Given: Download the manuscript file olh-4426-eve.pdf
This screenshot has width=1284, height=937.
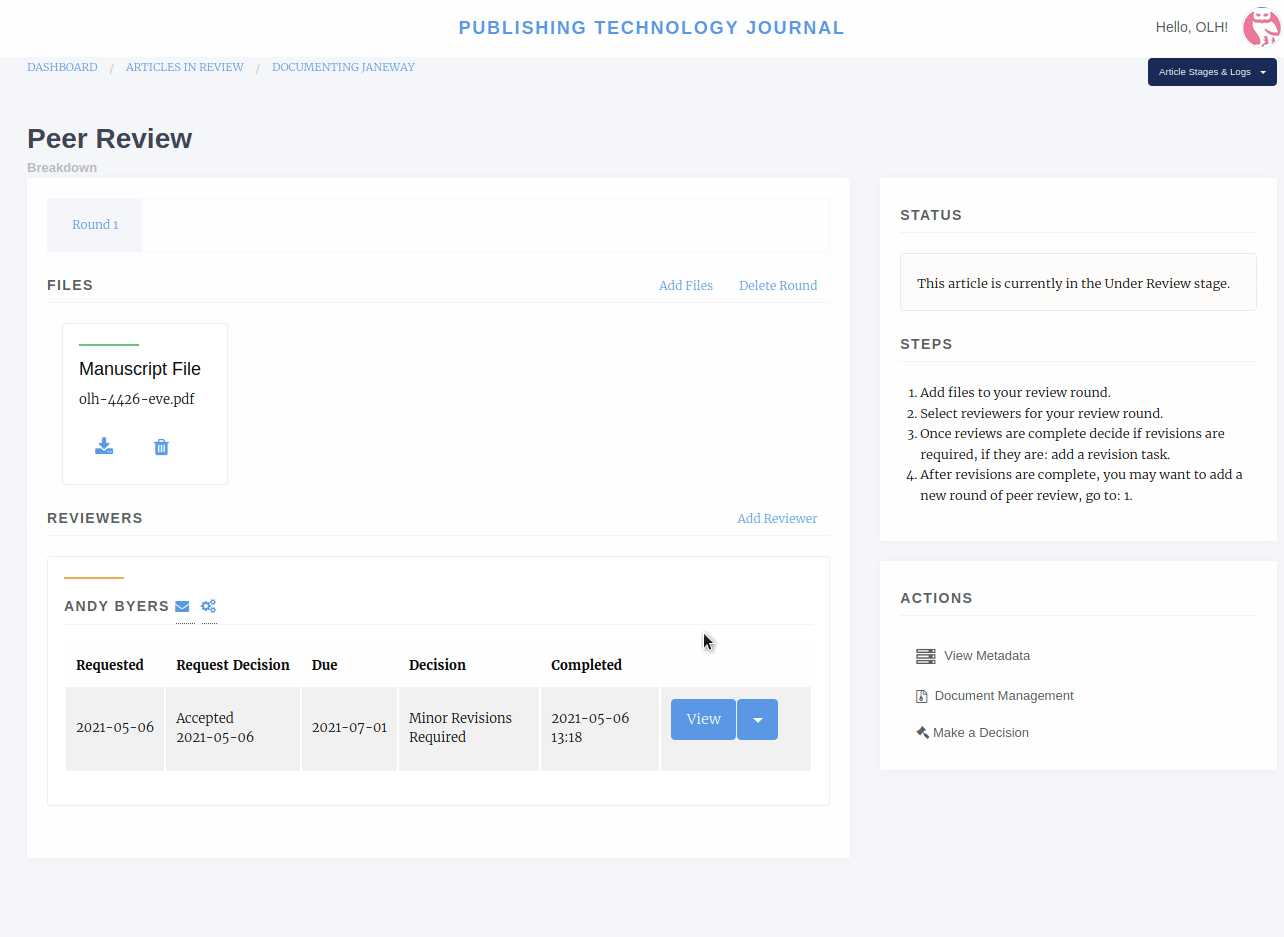Looking at the screenshot, I should (104, 446).
